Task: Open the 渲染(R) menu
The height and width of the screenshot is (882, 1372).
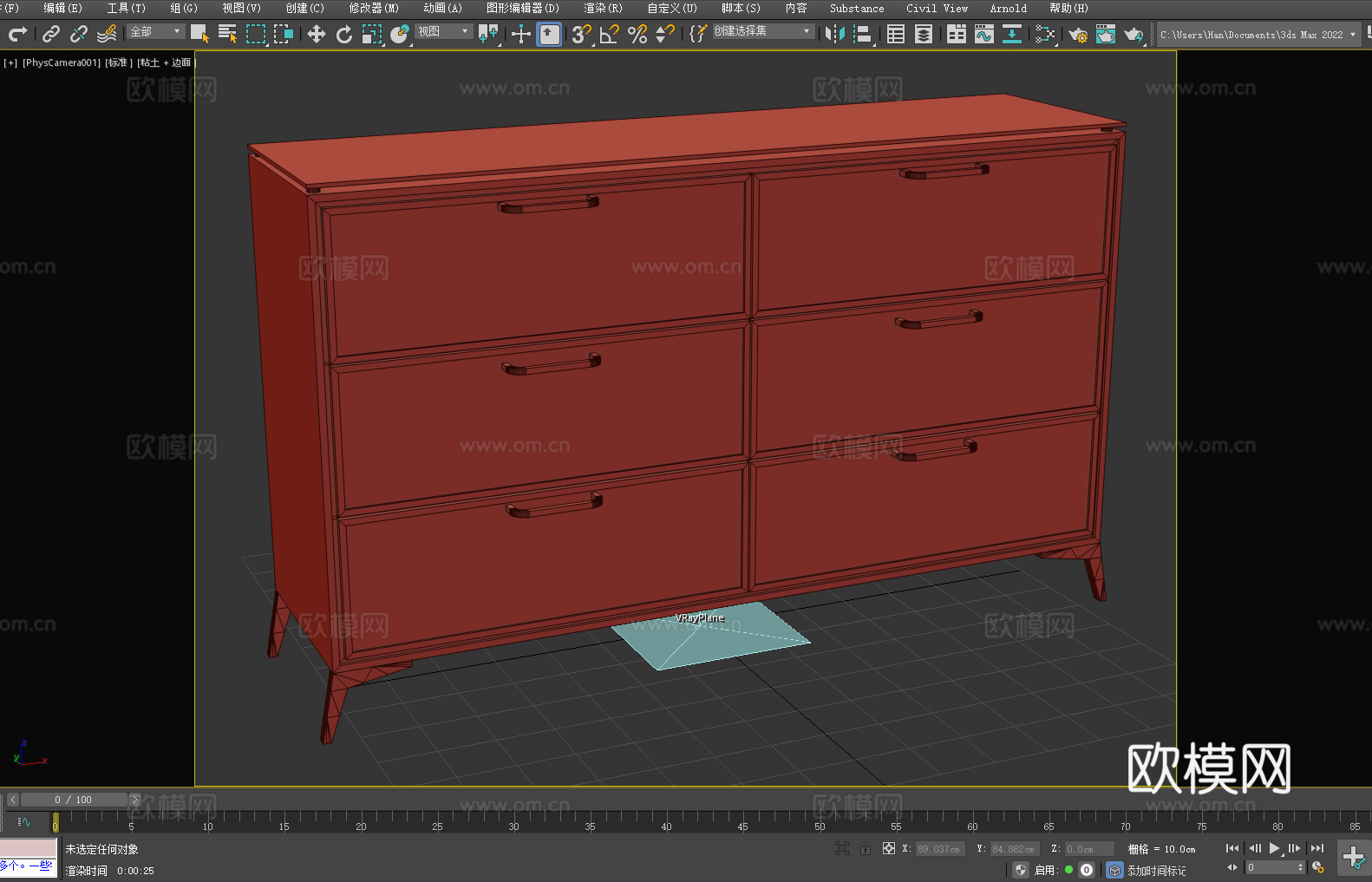Action: click(x=604, y=8)
